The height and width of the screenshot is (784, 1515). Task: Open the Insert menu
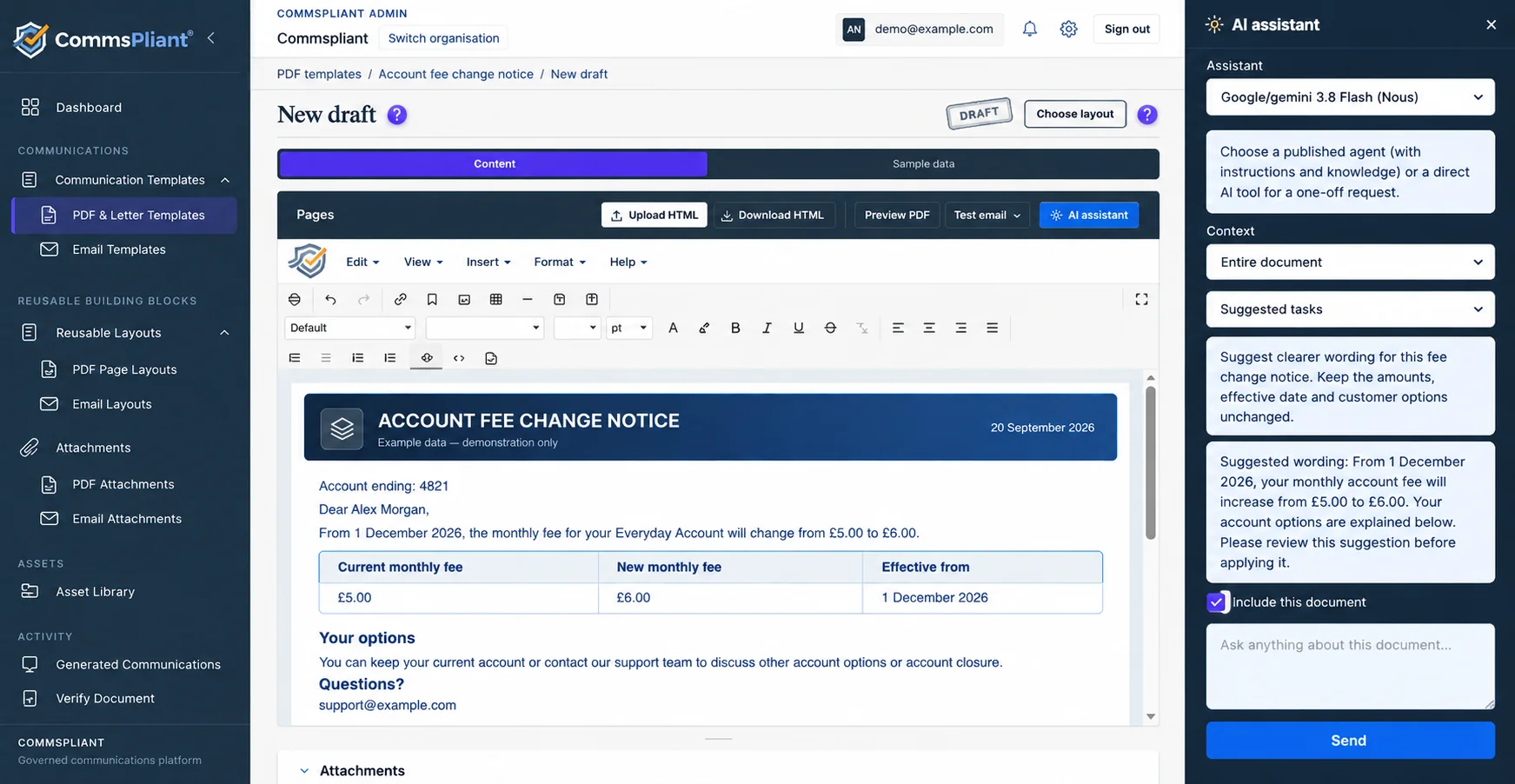488,262
